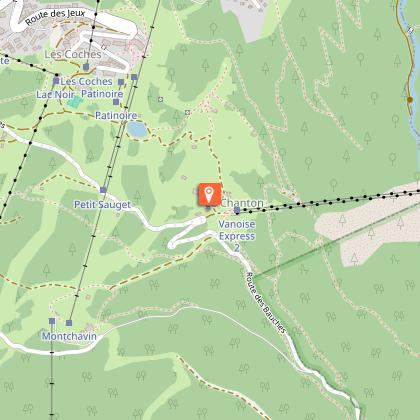This screenshot has height=420, width=420.
Task: Select the Lac Noir label
Action: 55,95
